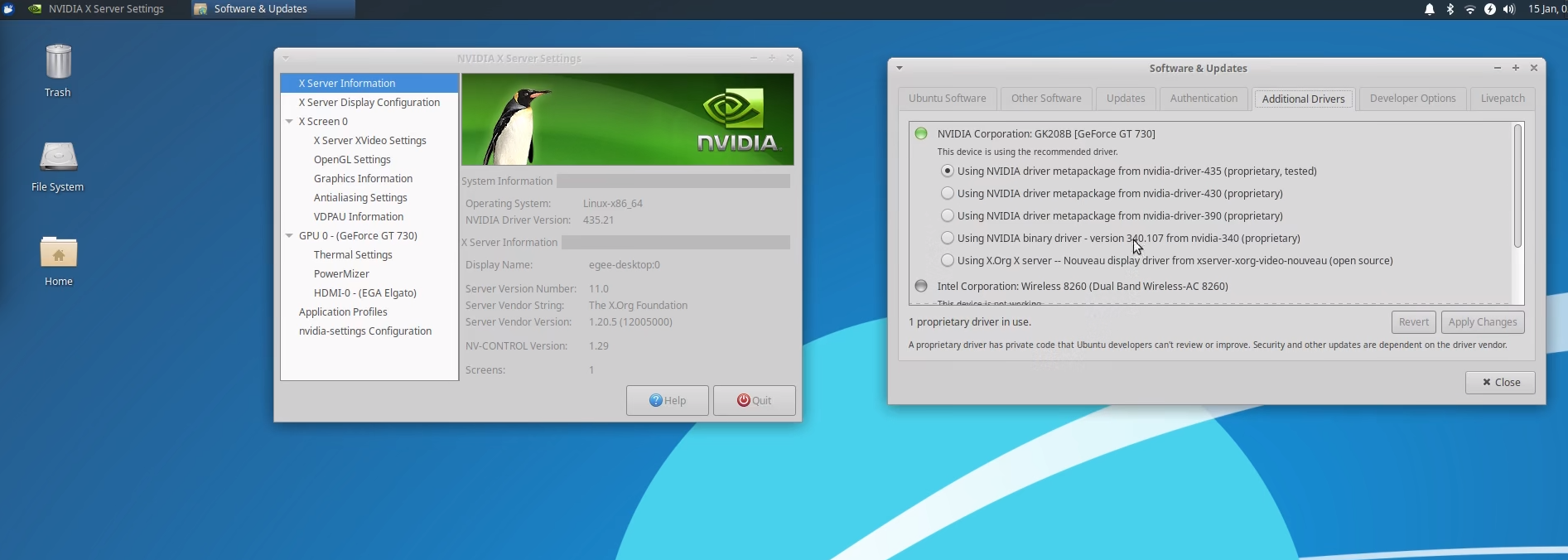Click the driver list vertical scrollbar
Image resolution: width=1568 pixels, height=560 pixels.
1517,186
